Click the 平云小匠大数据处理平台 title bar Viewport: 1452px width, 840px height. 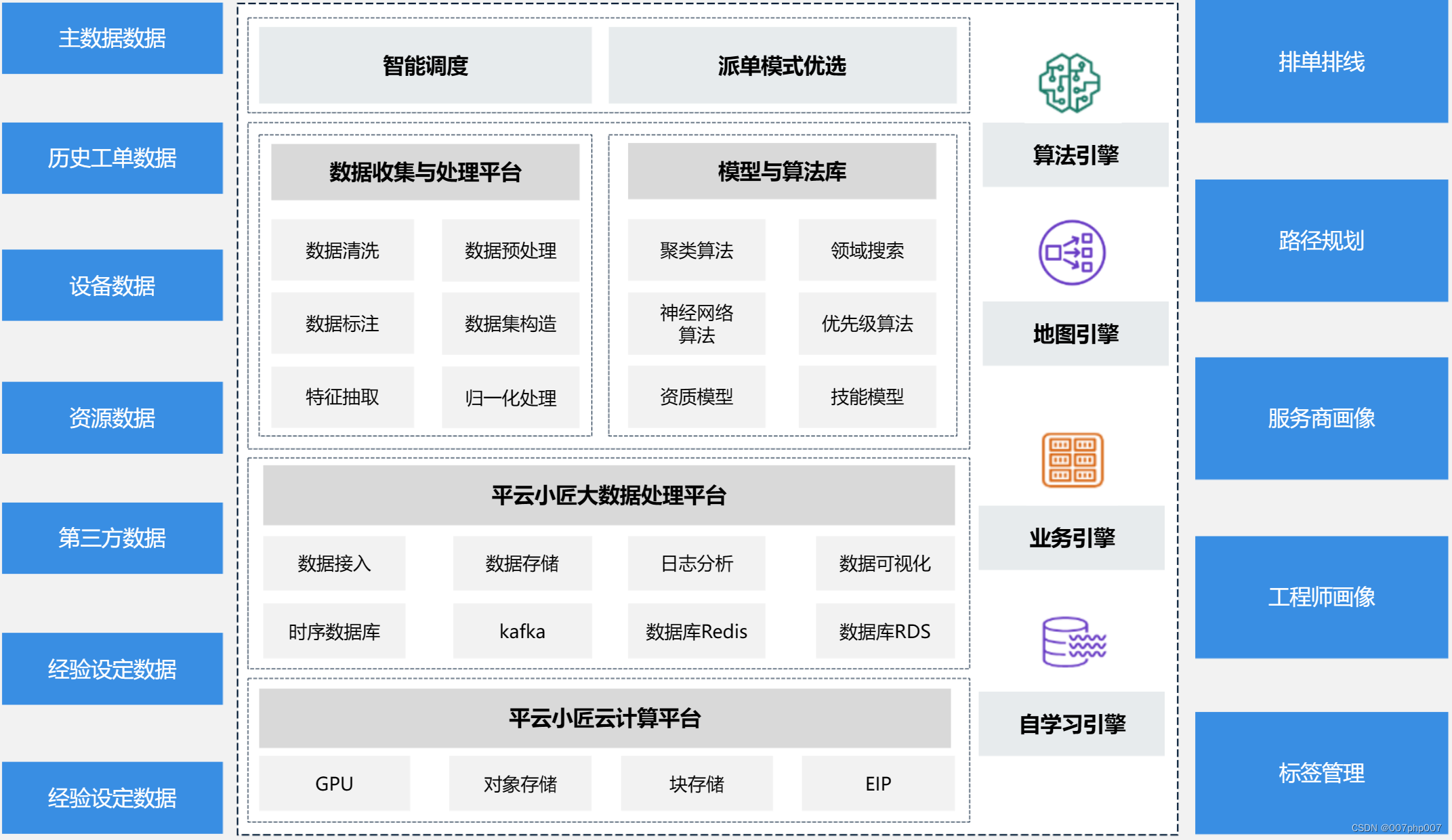(608, 495)
